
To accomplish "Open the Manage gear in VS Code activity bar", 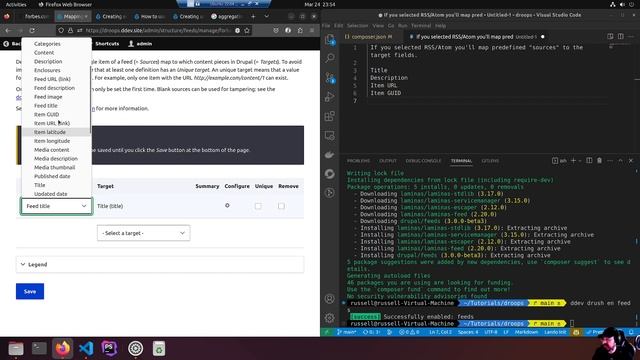I will [x=330, y=318].
